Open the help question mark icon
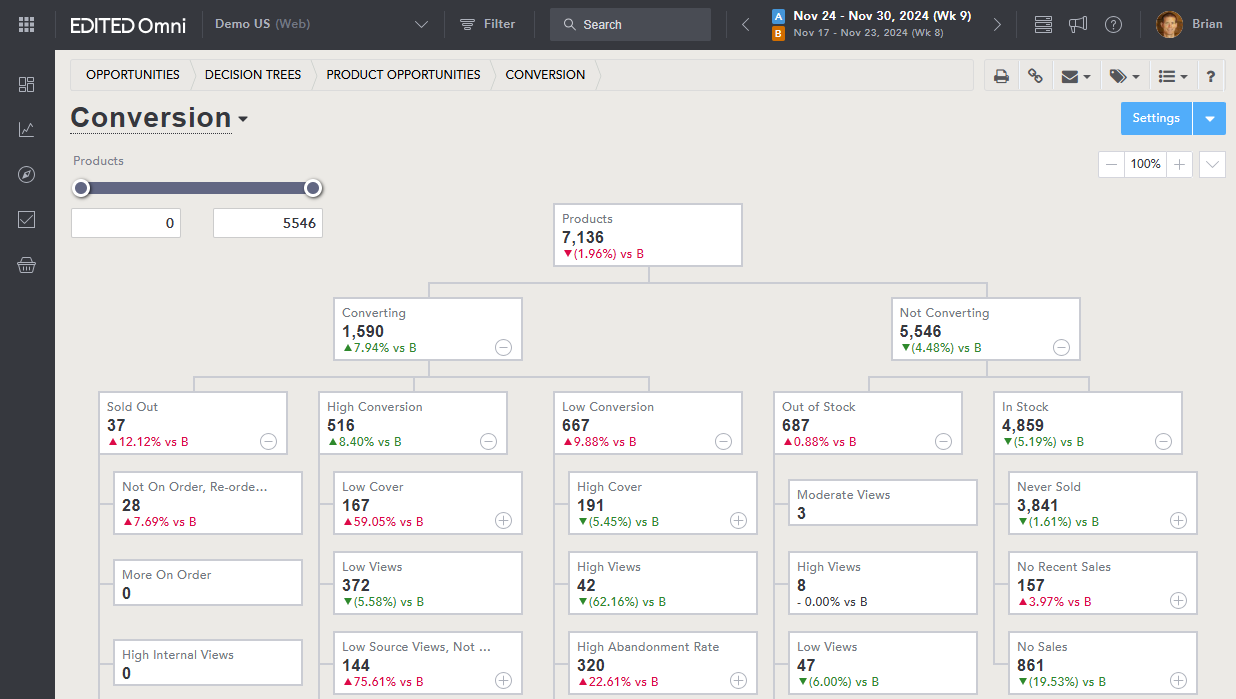Screen dimensions: 1236x699 1113,24
